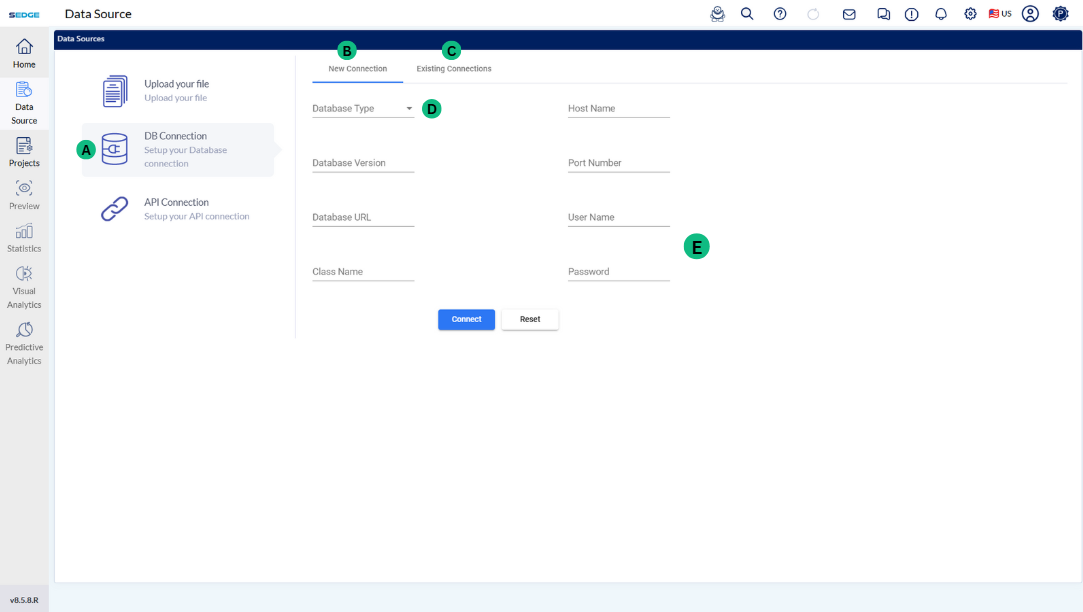Show notifications via bell icon
Viewport: 1083px width, 612px height.
click(x=941, y=14)
